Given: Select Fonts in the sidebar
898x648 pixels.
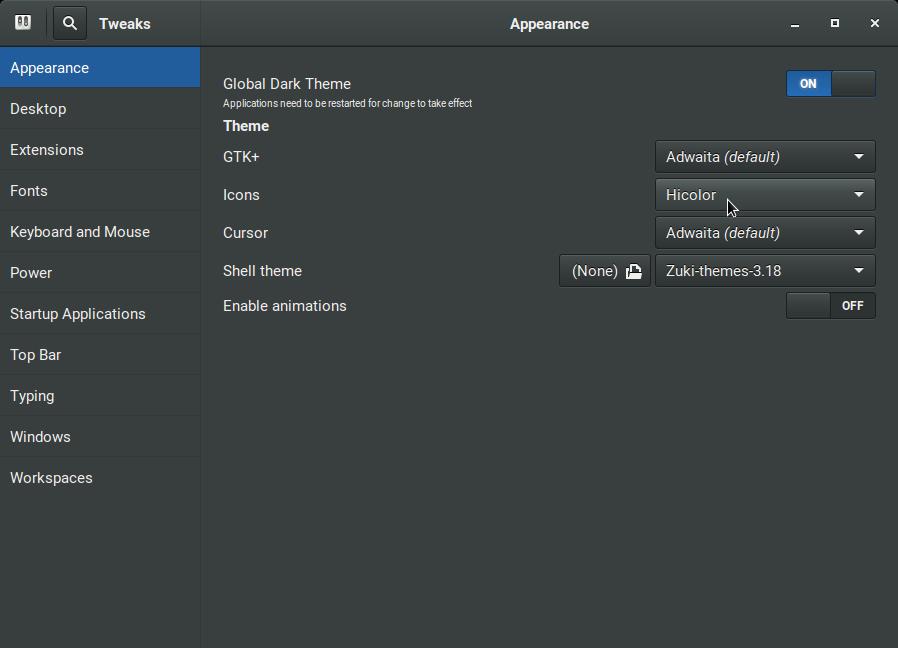Looking at the screenshot, I should click(x=29, y=191).
